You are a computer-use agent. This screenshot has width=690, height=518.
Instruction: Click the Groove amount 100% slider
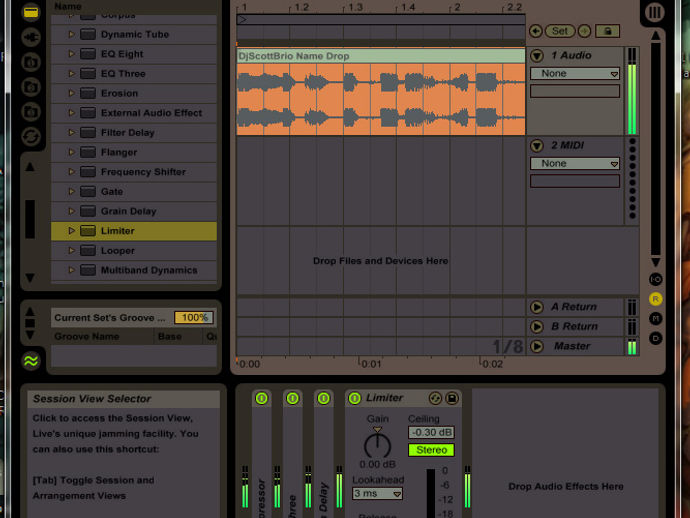pyautogui.click(x=194, y=317)
